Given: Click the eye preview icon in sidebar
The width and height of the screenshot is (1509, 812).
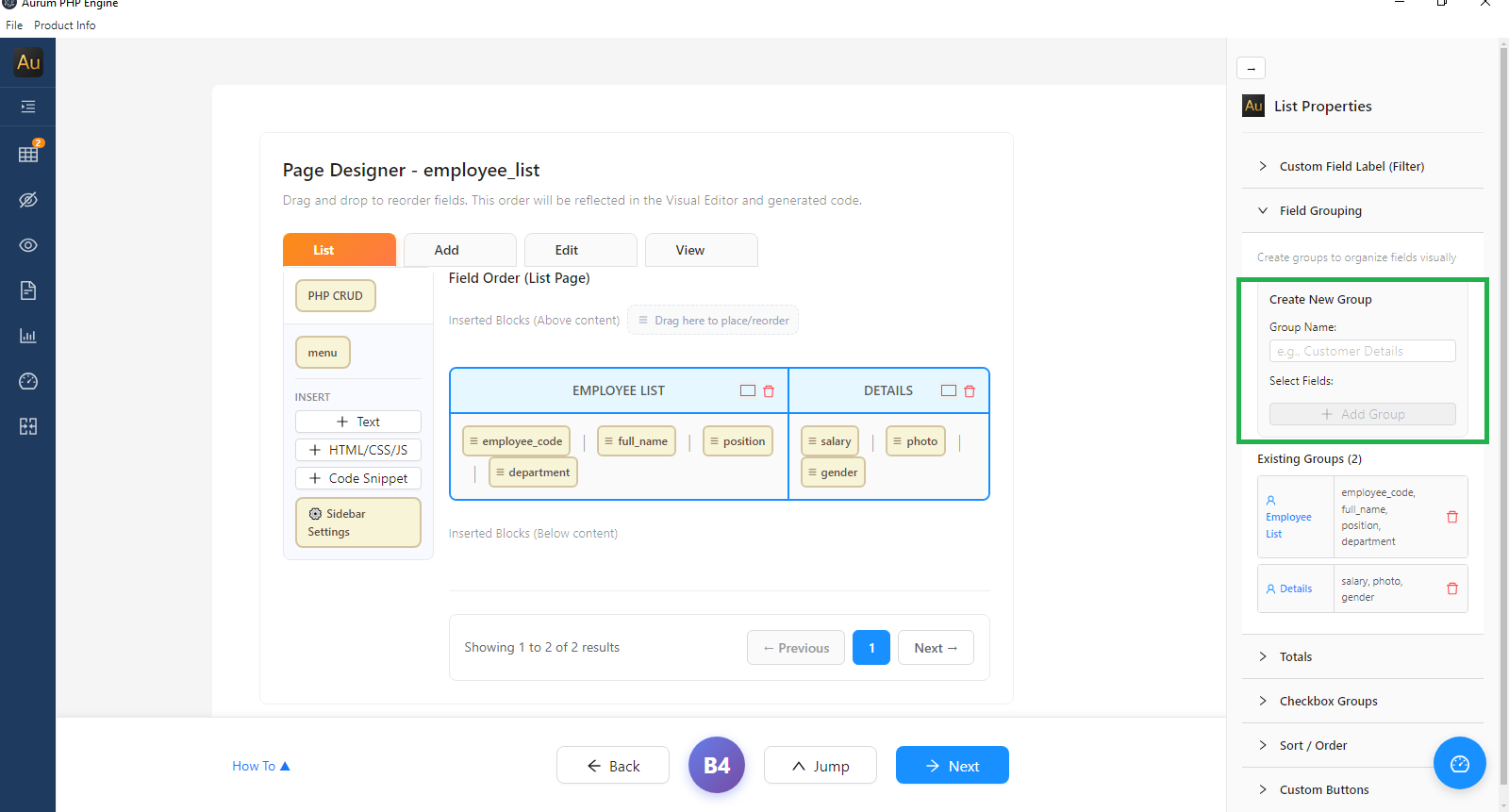Looking at the screenshot, I should click(x=28, y=245).
